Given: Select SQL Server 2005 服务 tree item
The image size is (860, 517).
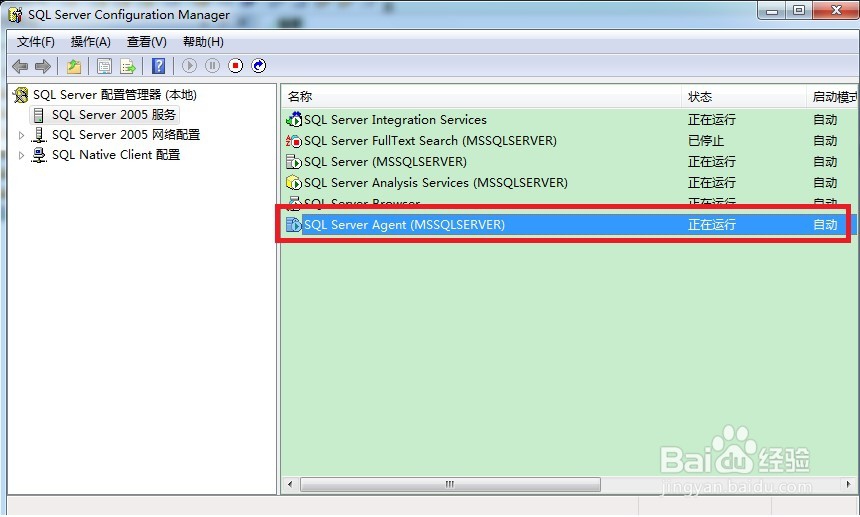Looking at the screenshot, I should [x=114, y=115].
